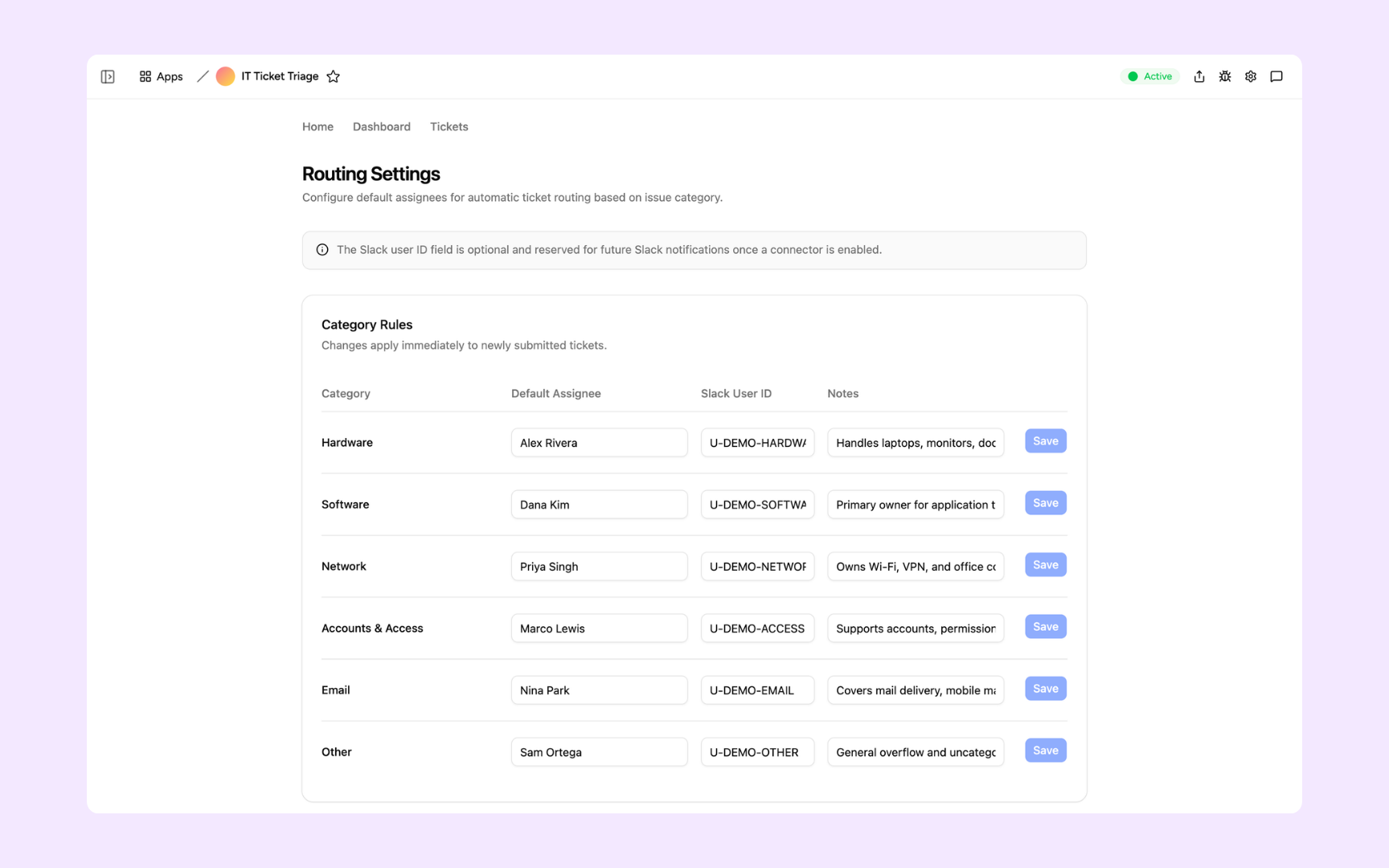
Task: Edit the Sam Ortega assignee field
Action: point(600,752)
